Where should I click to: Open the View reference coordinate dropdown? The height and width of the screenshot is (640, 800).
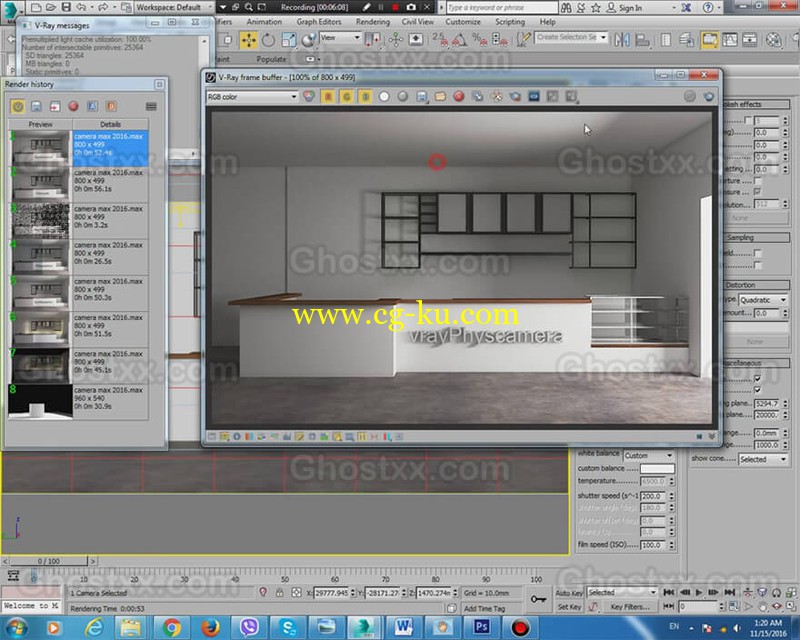pos(340,38)
